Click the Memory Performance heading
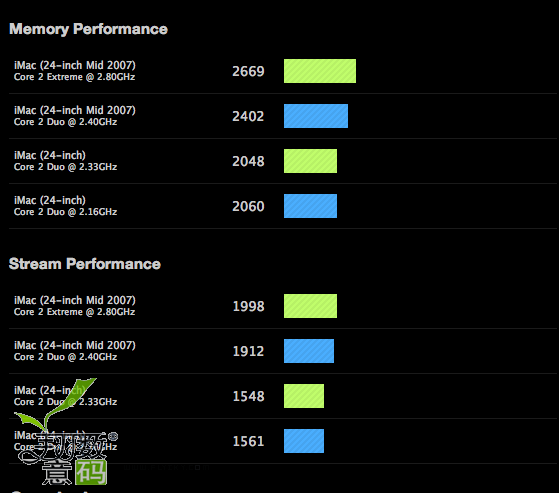 coord(88,29)
